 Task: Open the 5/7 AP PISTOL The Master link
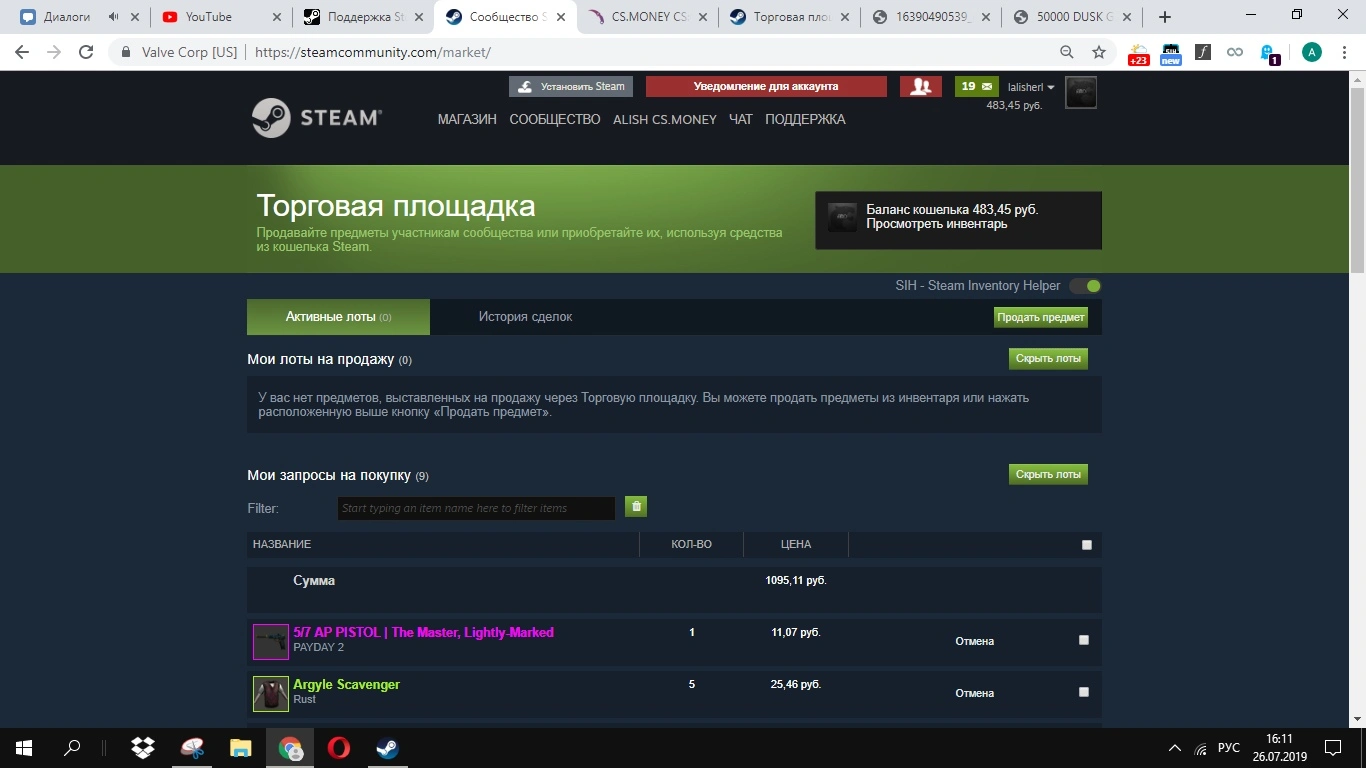423,632
